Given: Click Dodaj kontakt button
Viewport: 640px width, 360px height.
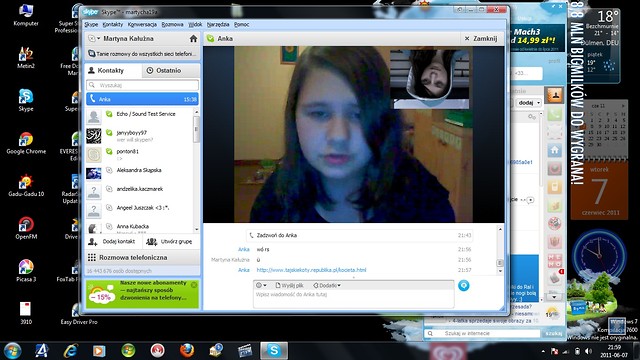Looking at the screenshot, I should (x=114, y=242).
